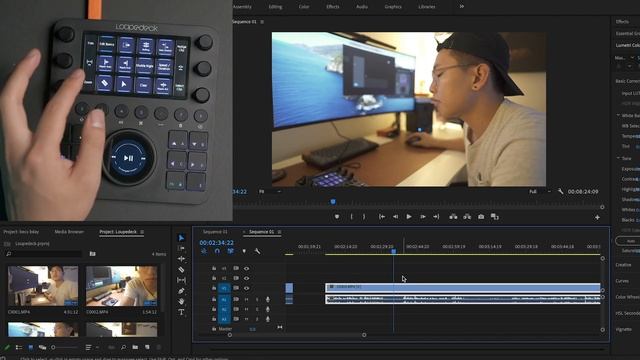Open timeline display settings wrench

(258, 251)
